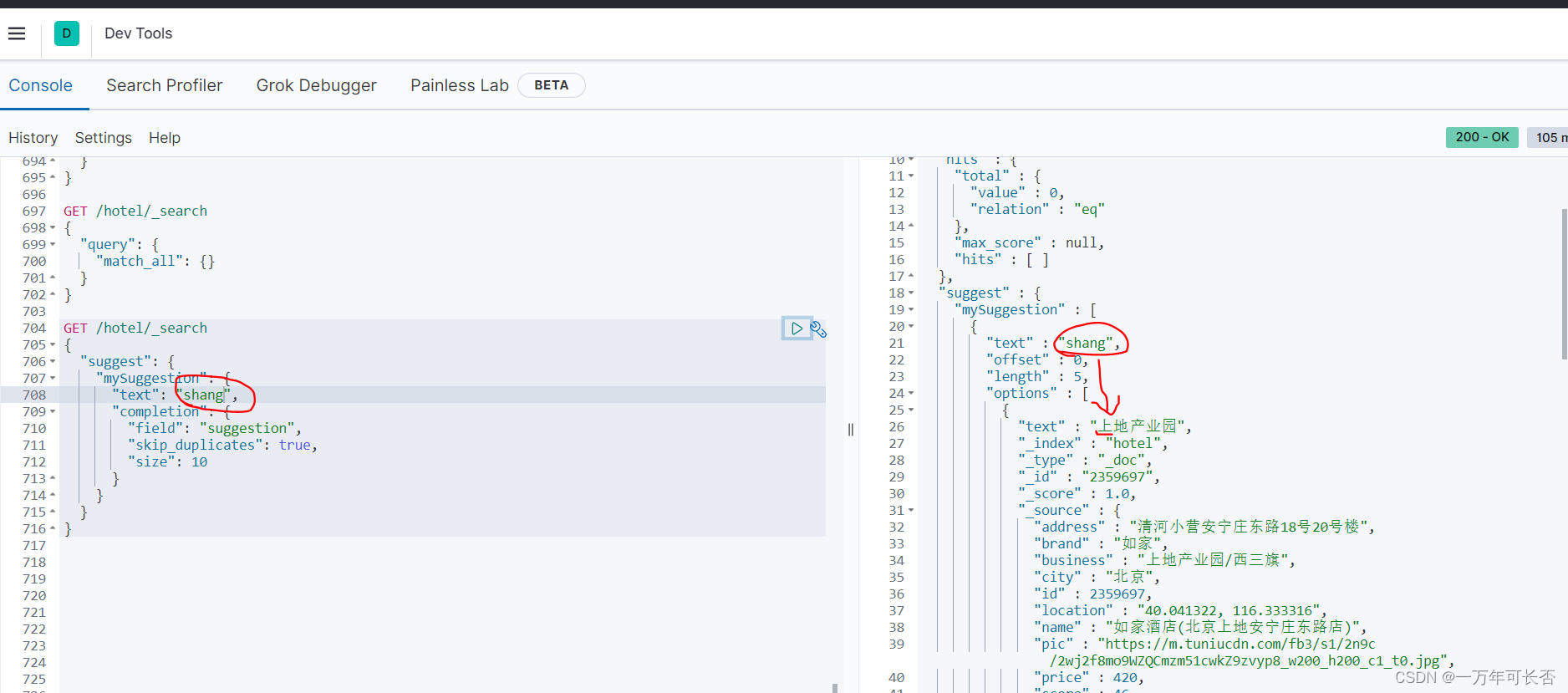The image size is (1568, 693).
Task: Click the response pane vertical scrollbar
Action: [x=1564, y=284]
